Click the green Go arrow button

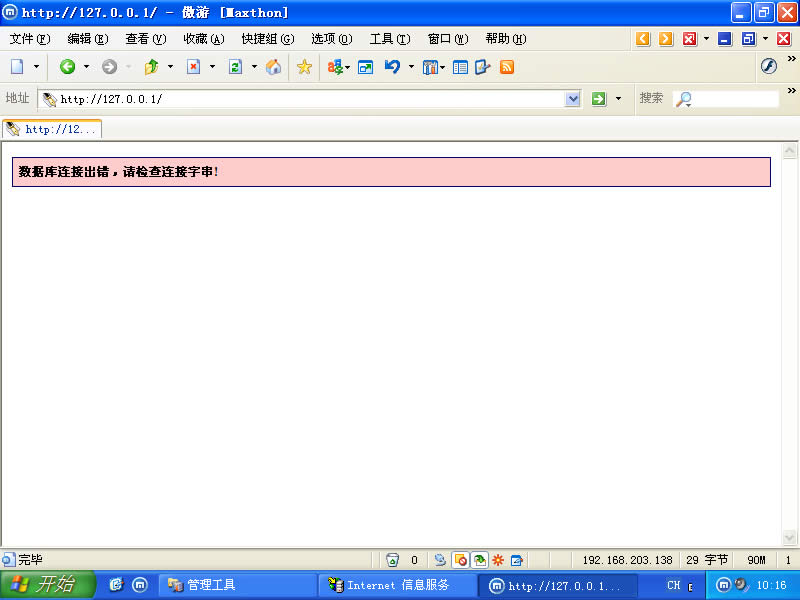(x=599, y=99)
